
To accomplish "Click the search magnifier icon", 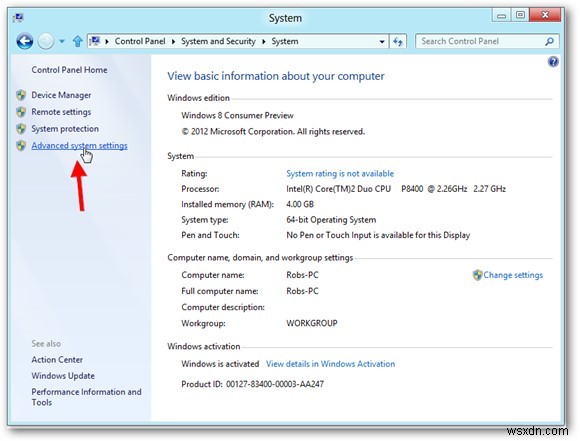I will (x=550, y=41).
